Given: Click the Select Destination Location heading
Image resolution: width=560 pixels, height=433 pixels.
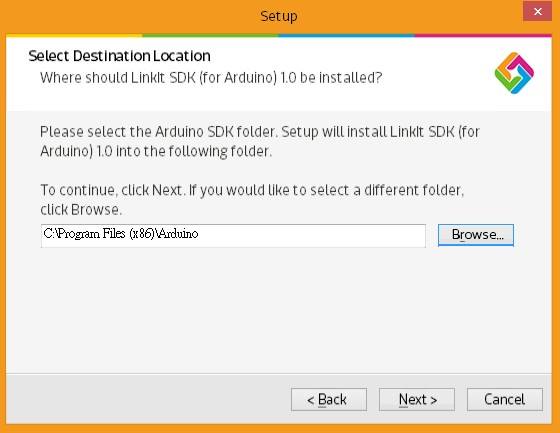Looking at the screenshot, I should (x=119, y=56).
